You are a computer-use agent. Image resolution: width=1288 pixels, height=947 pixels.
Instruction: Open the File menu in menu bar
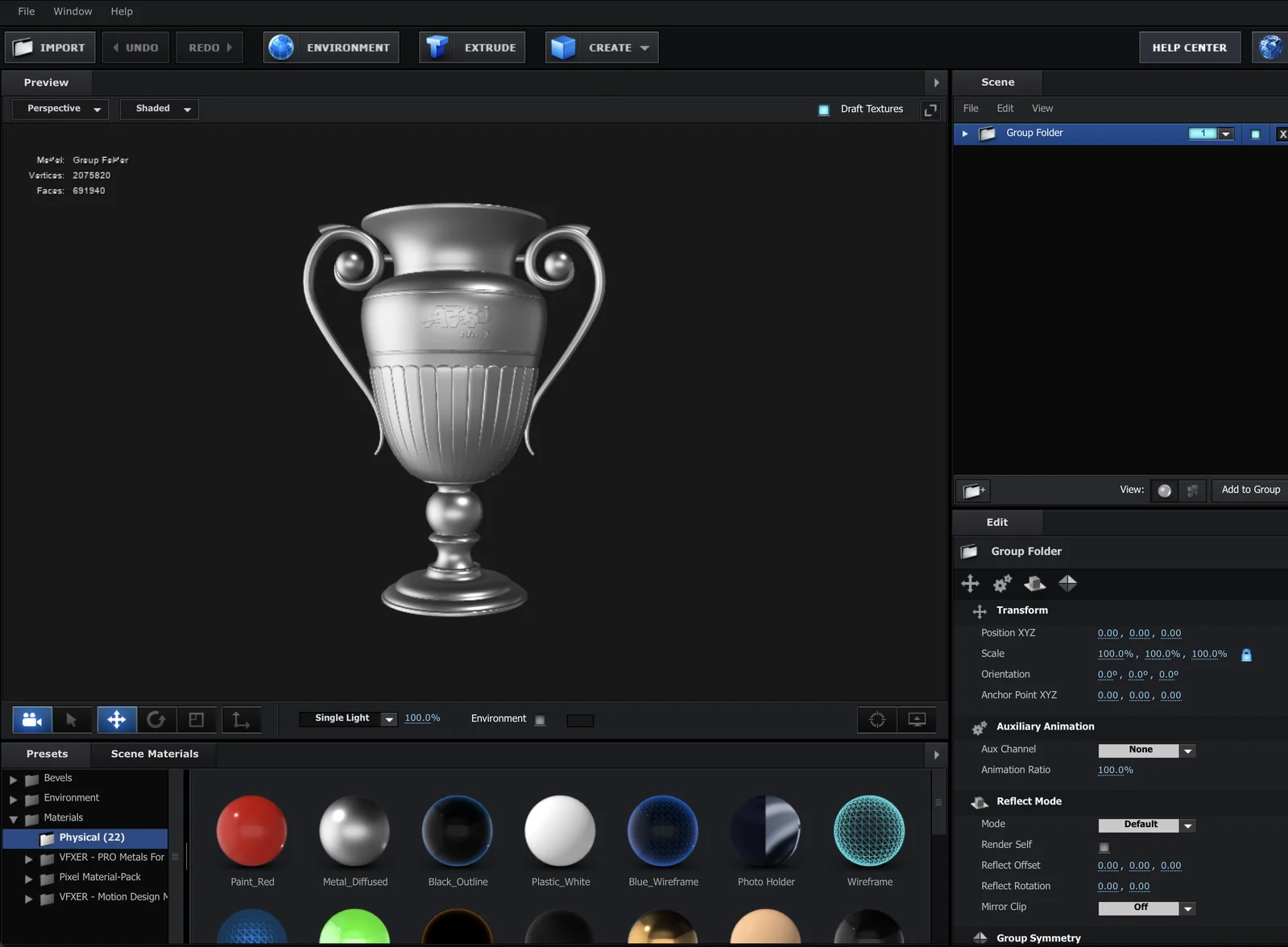tap(27, 11)
